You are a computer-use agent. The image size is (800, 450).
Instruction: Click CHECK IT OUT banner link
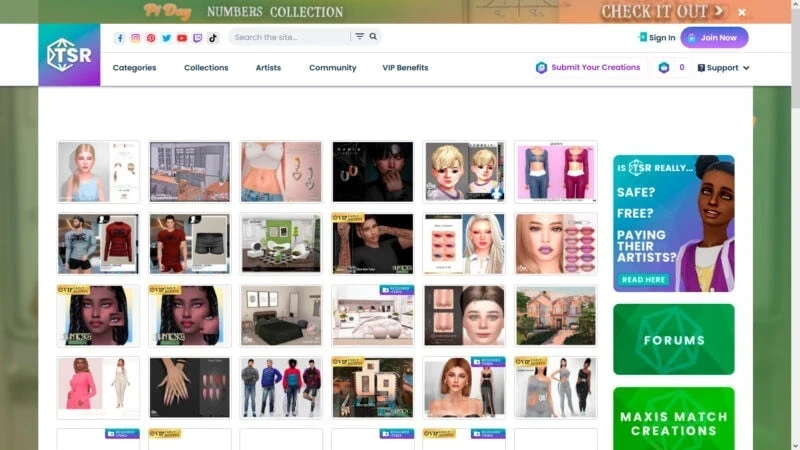coord(662,11)
